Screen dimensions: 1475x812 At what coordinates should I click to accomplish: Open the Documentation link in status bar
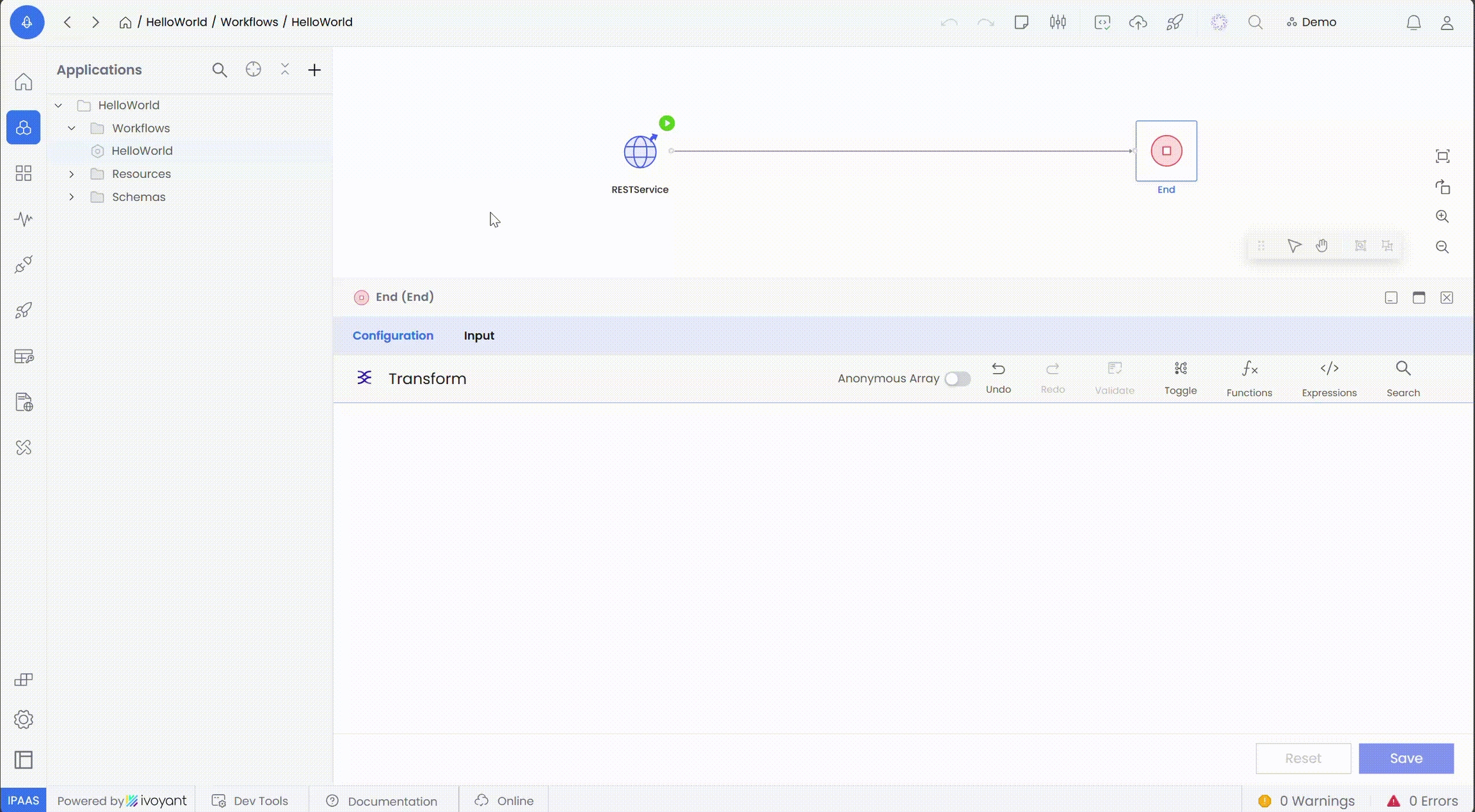click(392, 801)
